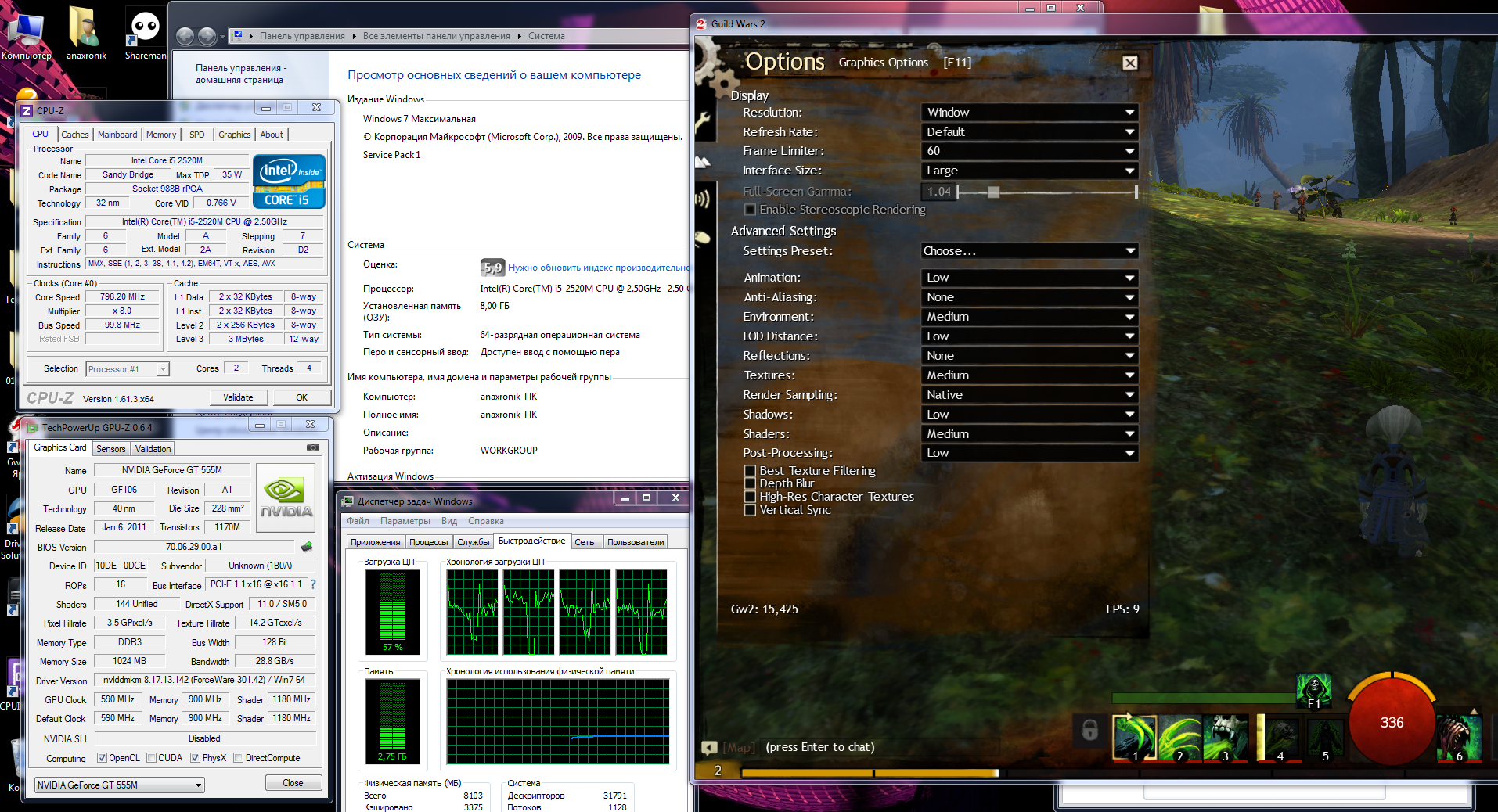The height and width of the screenshot is (812, 1498).
Task: Uncheck PhysX in GPU-Z
Action: 195,758
